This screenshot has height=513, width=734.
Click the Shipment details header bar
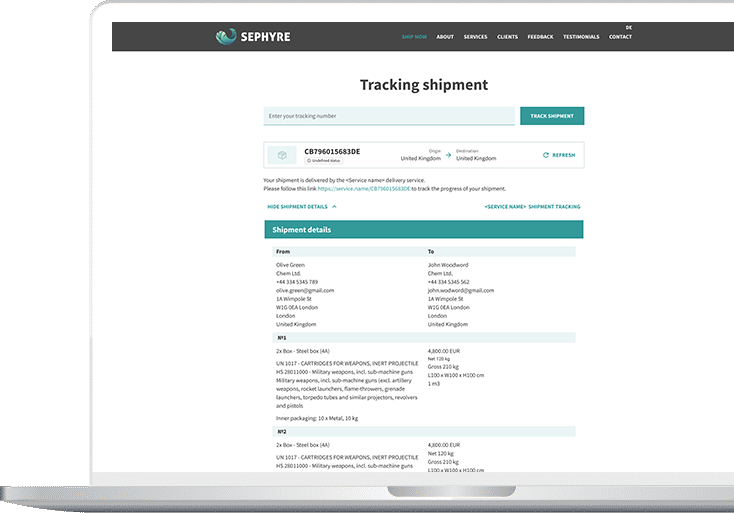point(424,229)
